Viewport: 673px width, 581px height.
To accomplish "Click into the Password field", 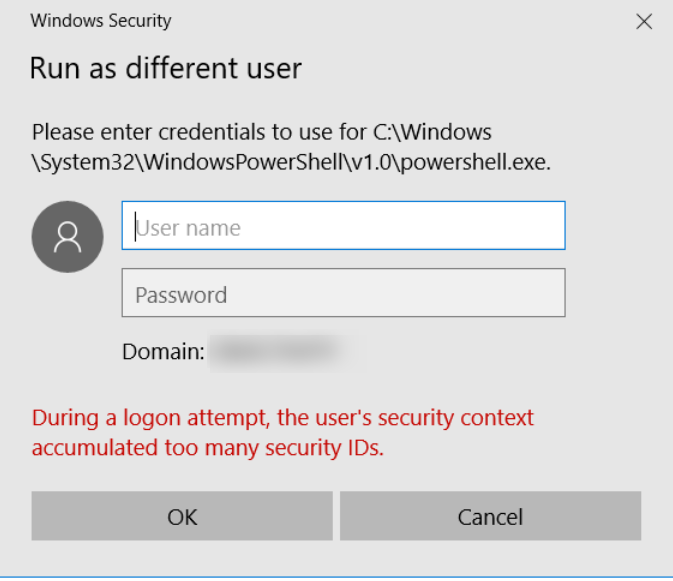I will point(343,293).
